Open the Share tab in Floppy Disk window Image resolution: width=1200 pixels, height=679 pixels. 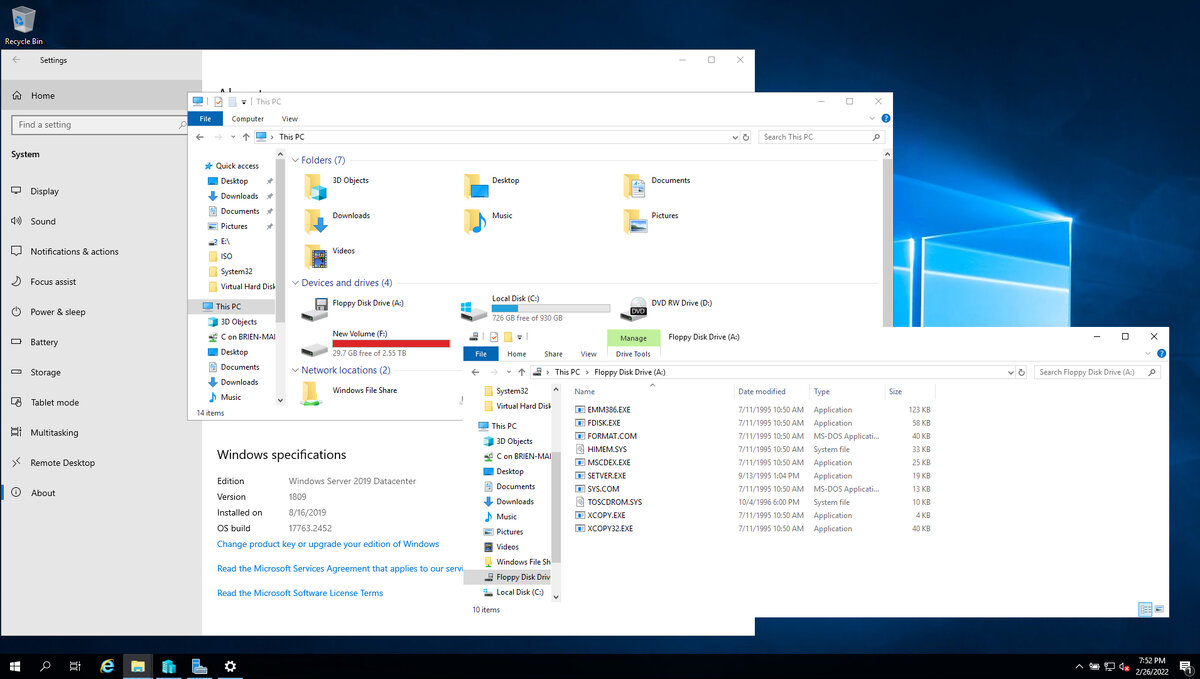tap(553, 354)
